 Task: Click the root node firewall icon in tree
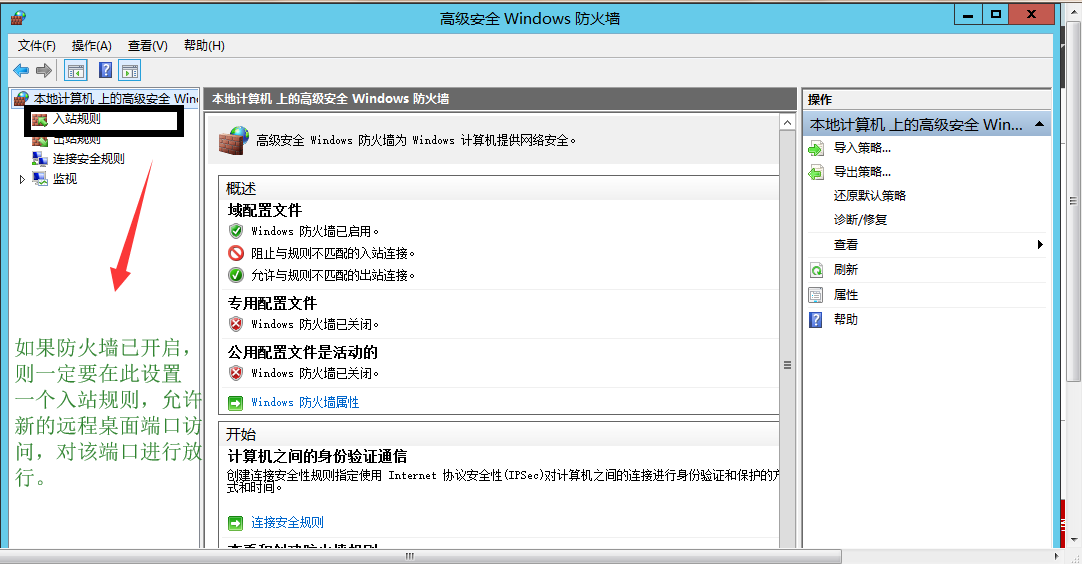[x=21, y=99]
